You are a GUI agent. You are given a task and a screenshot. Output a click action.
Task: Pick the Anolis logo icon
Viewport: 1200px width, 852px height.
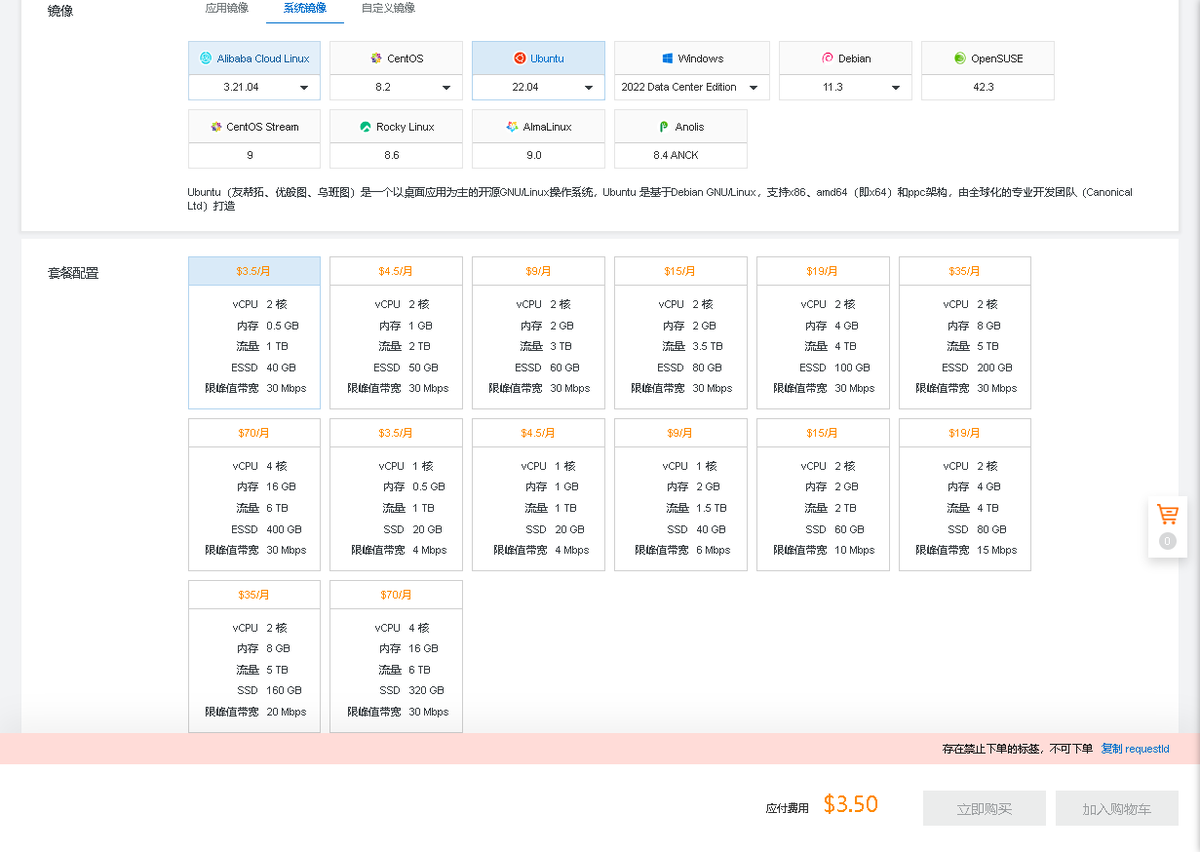(x=664, y=127)
